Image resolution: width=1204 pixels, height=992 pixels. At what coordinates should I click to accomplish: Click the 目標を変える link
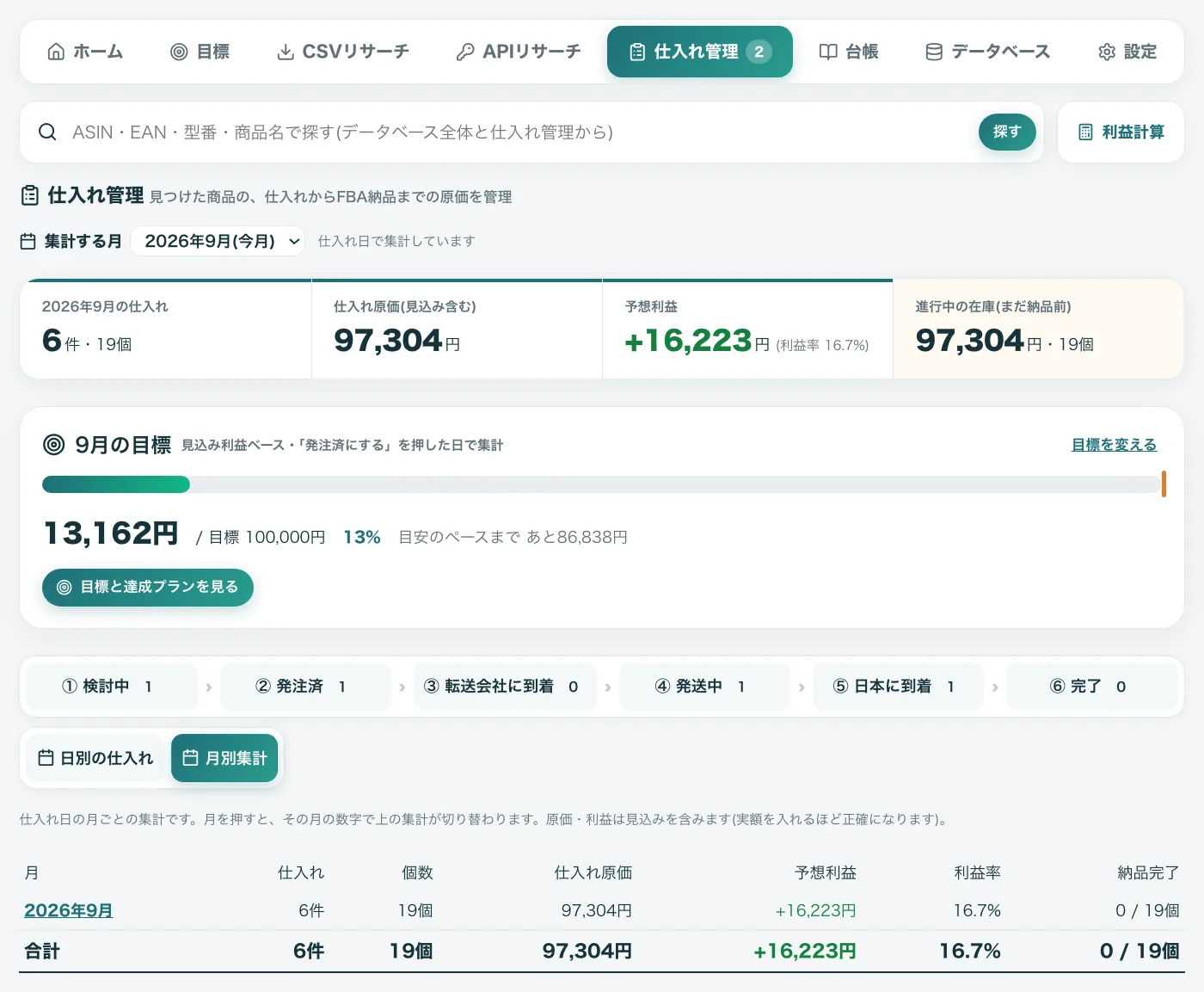pyautogui.click(x=1114, y=445)
